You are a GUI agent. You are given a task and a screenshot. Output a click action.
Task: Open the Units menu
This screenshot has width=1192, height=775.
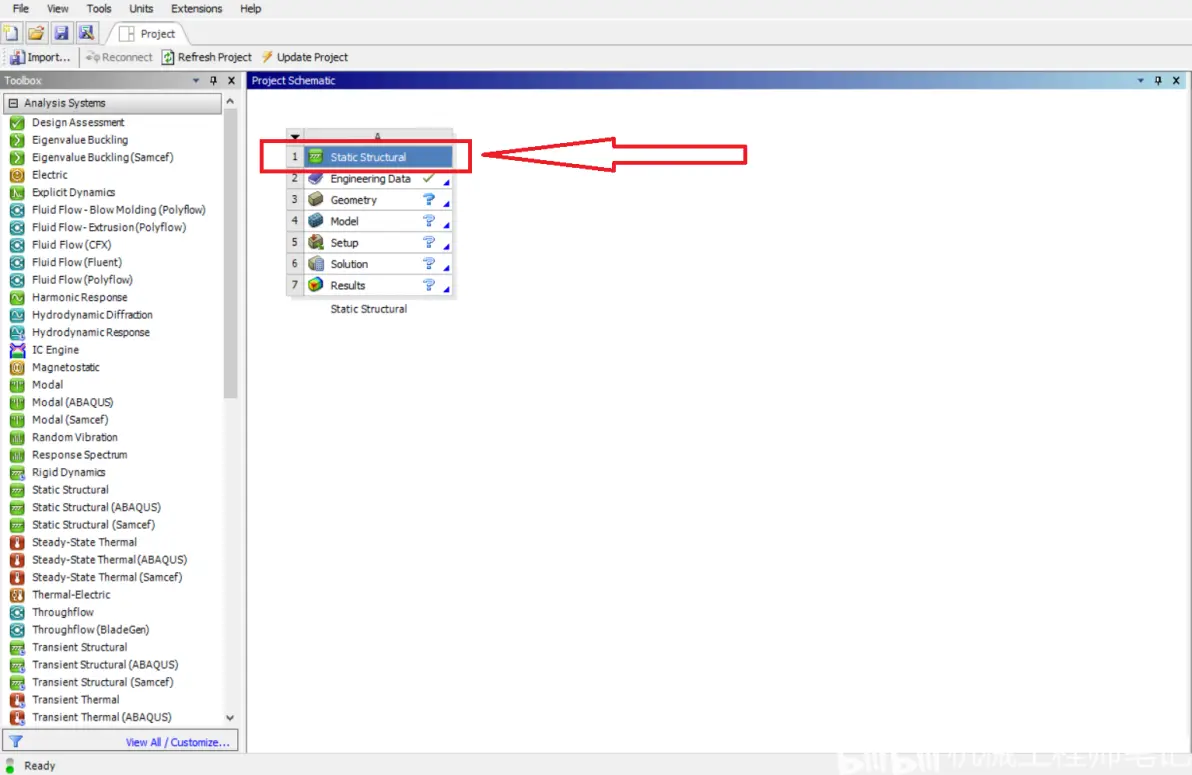[141, 8]
